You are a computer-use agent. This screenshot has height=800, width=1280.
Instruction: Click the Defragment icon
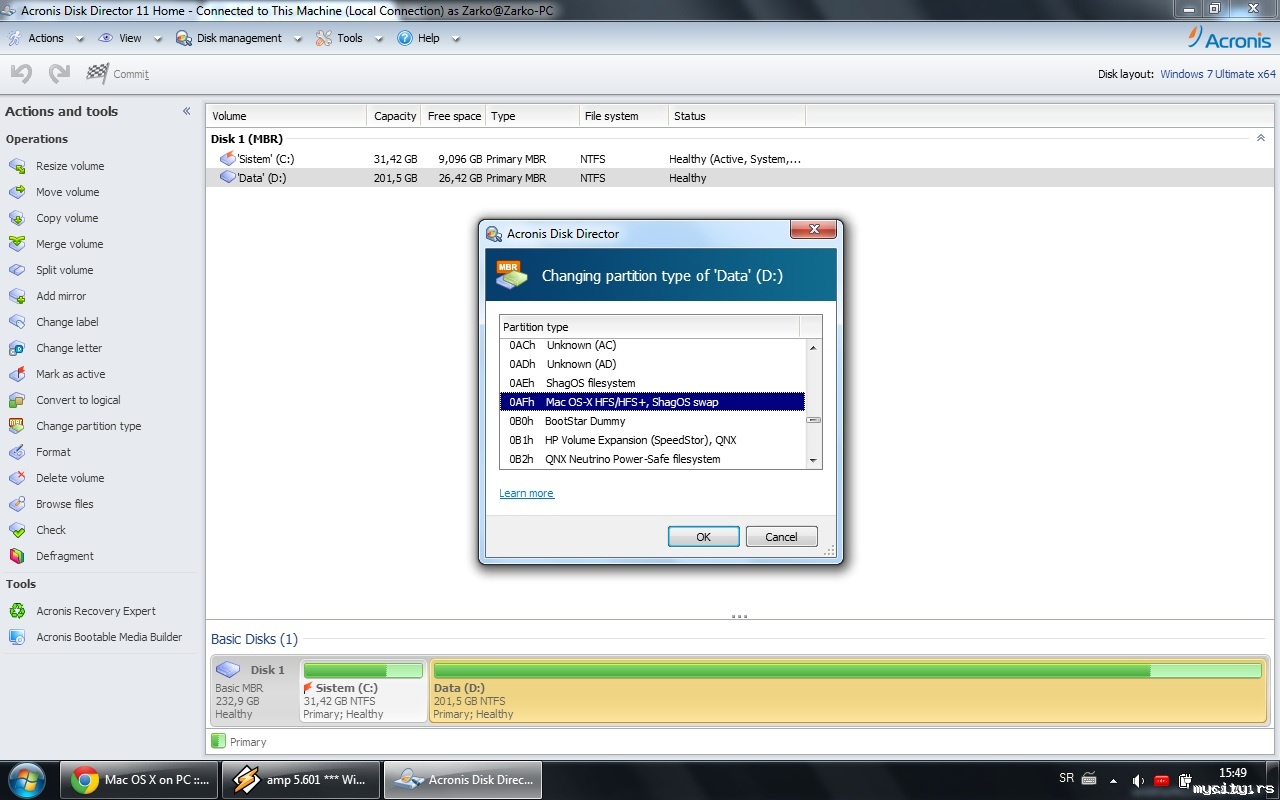point(17,556)
